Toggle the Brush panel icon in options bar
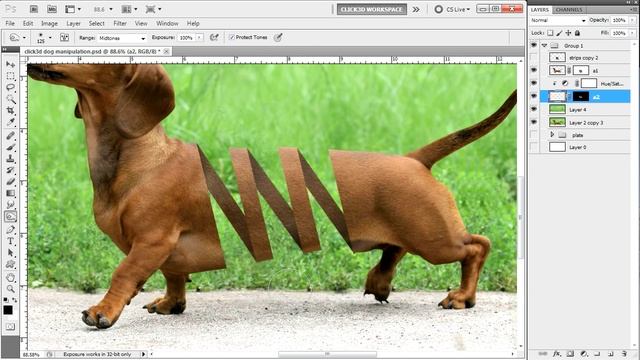Screen dimensions: 640x360 [x=64, y=38]
